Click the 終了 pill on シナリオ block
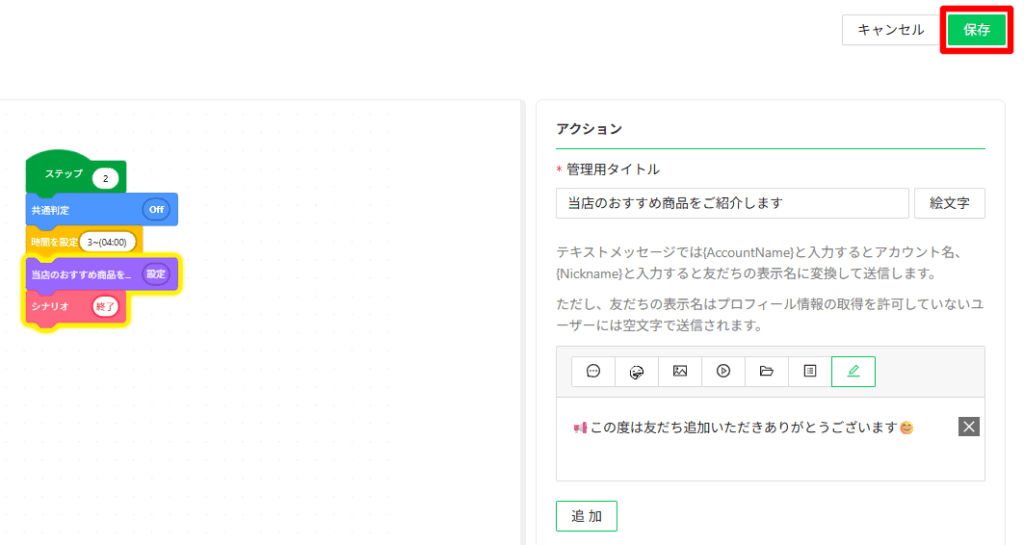 [x=105, y=306]
